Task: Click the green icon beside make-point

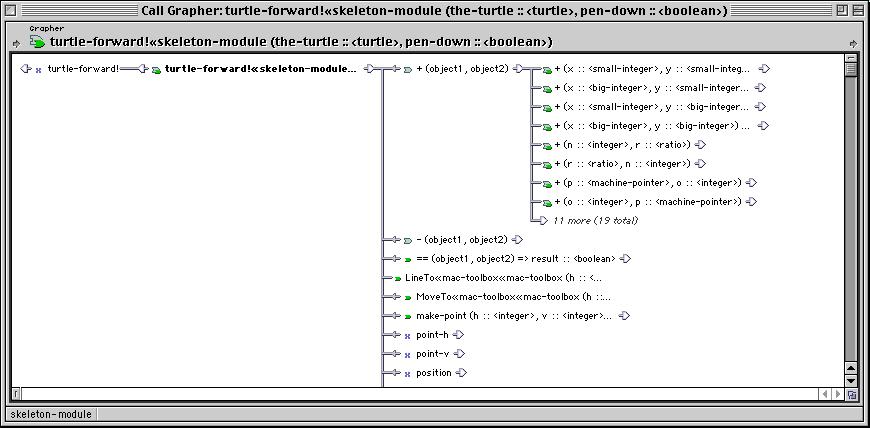Action: coord(408,316)
